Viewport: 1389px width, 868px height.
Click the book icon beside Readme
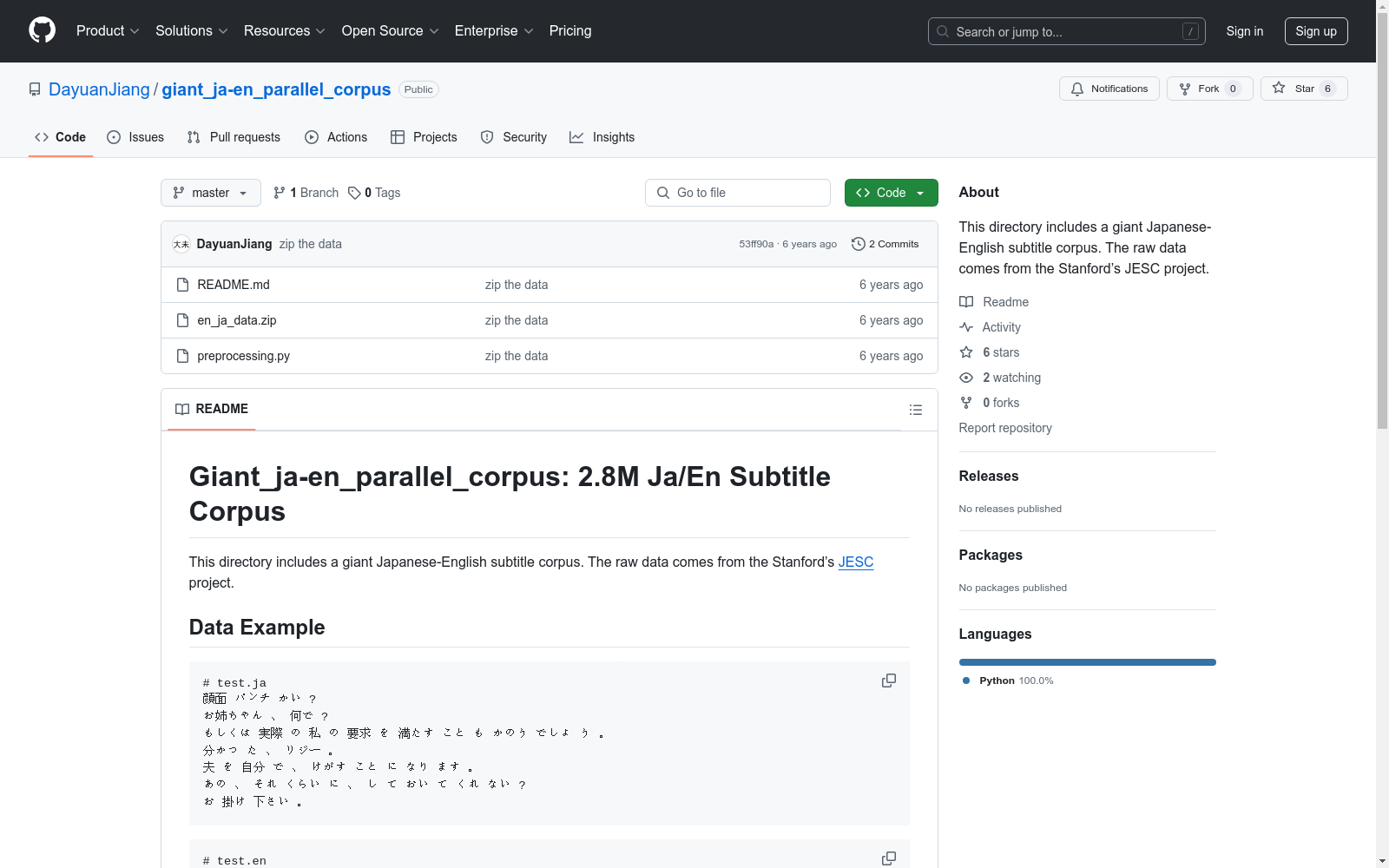(966, 302)
